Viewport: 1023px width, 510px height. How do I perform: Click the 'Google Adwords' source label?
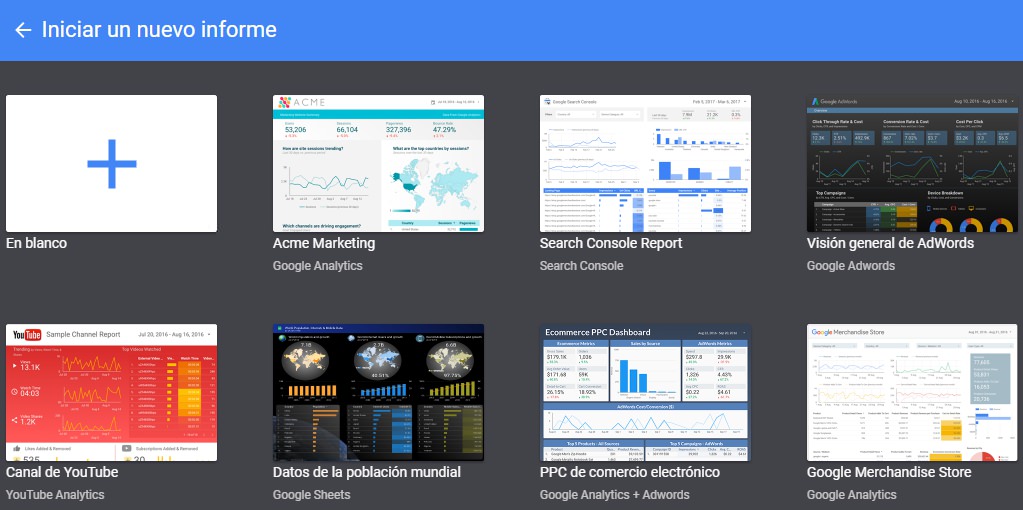851,266
